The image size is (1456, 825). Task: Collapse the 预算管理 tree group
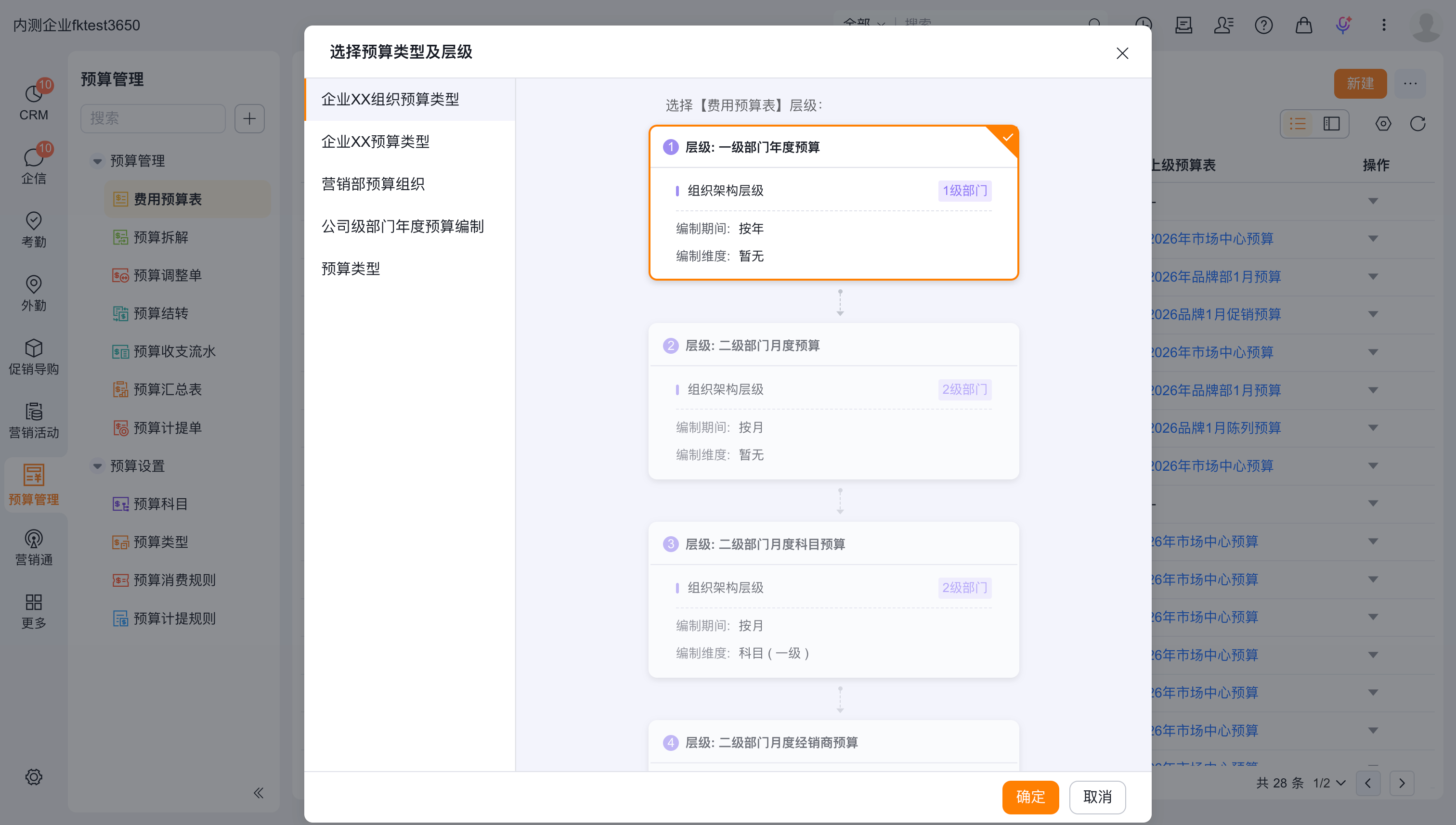[97, 161]
